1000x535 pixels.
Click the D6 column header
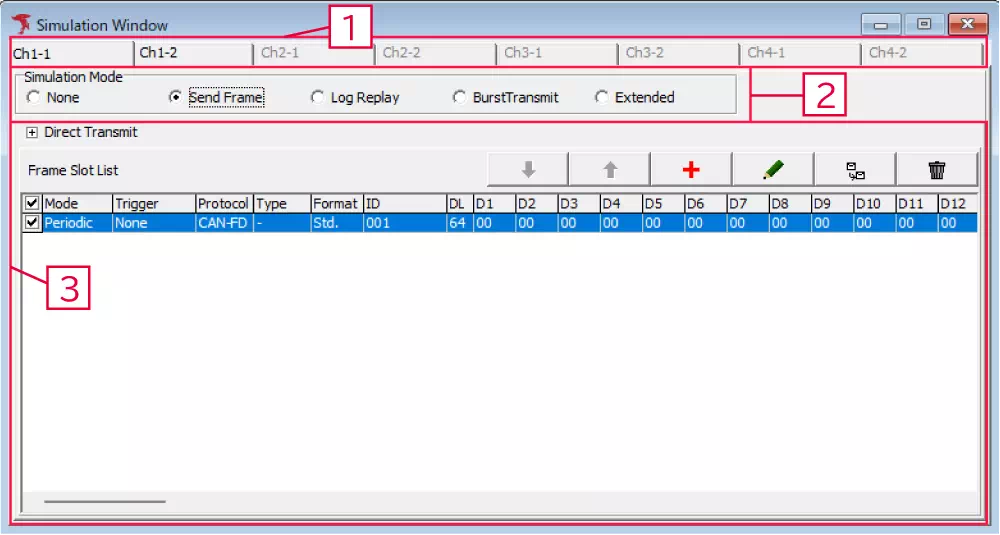click(705, 203)
